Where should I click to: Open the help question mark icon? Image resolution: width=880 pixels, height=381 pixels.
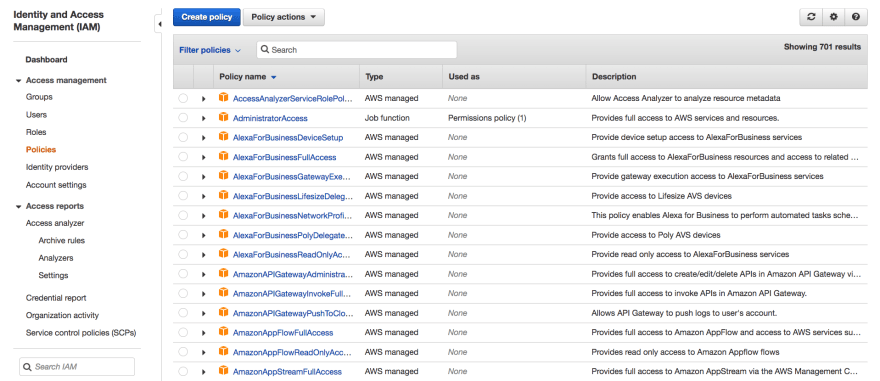point(856,17)
